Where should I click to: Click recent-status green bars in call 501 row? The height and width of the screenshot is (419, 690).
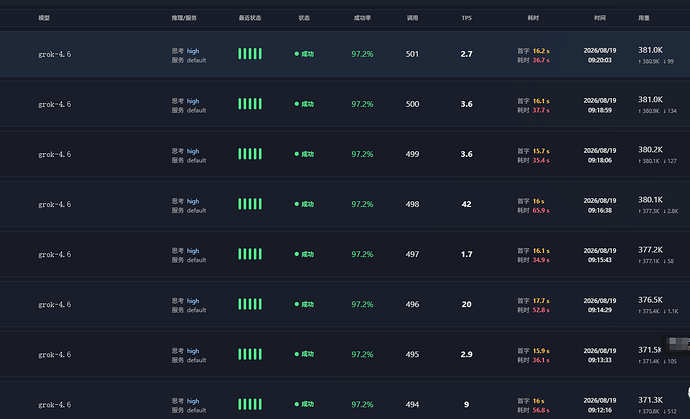coord(250,54)
